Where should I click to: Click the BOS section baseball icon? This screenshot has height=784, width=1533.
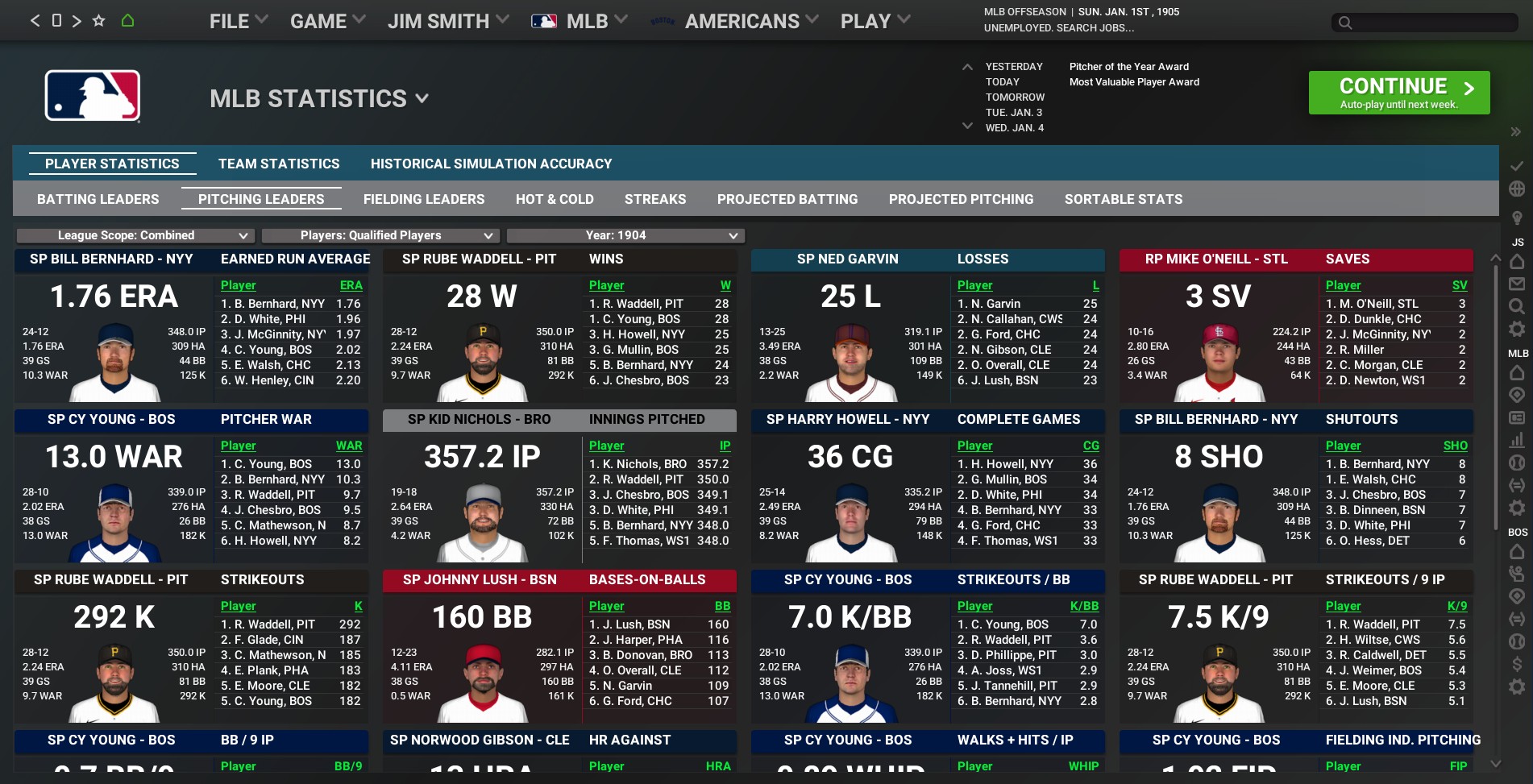point(1516,641)
